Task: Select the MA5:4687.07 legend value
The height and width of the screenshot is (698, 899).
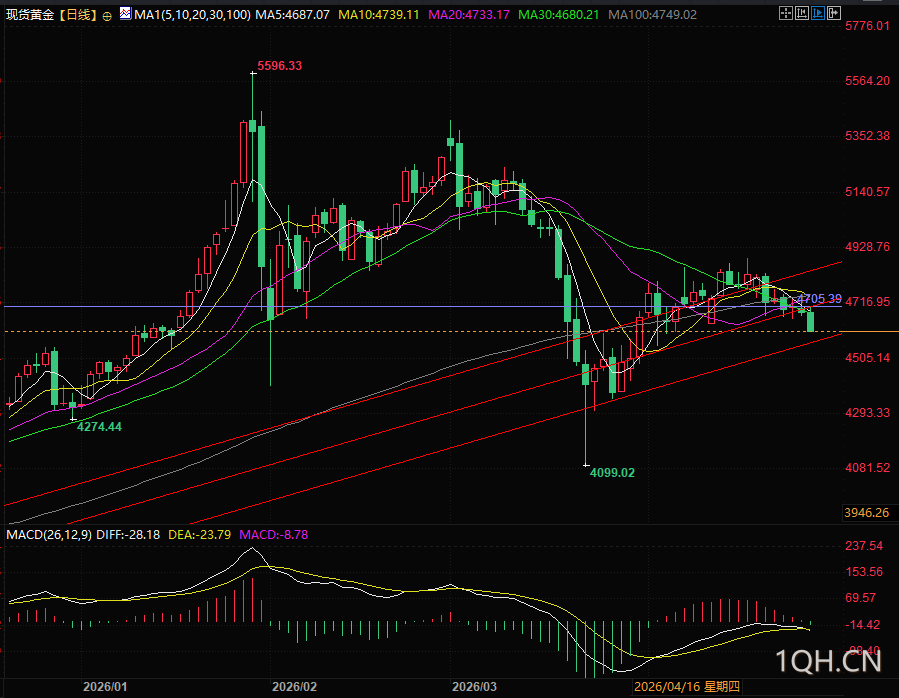Action: click(x=292, y=15)
